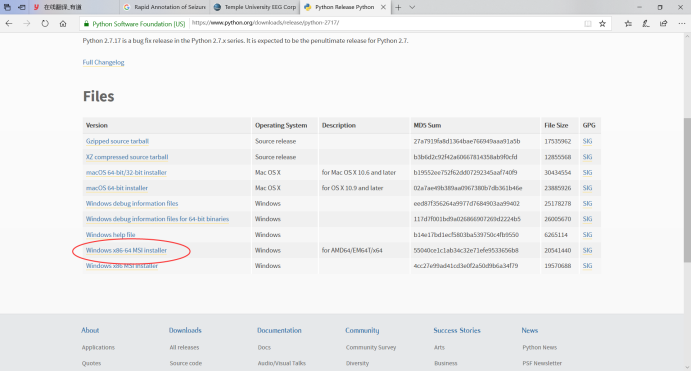Share this page icon

tap(663, 24)
